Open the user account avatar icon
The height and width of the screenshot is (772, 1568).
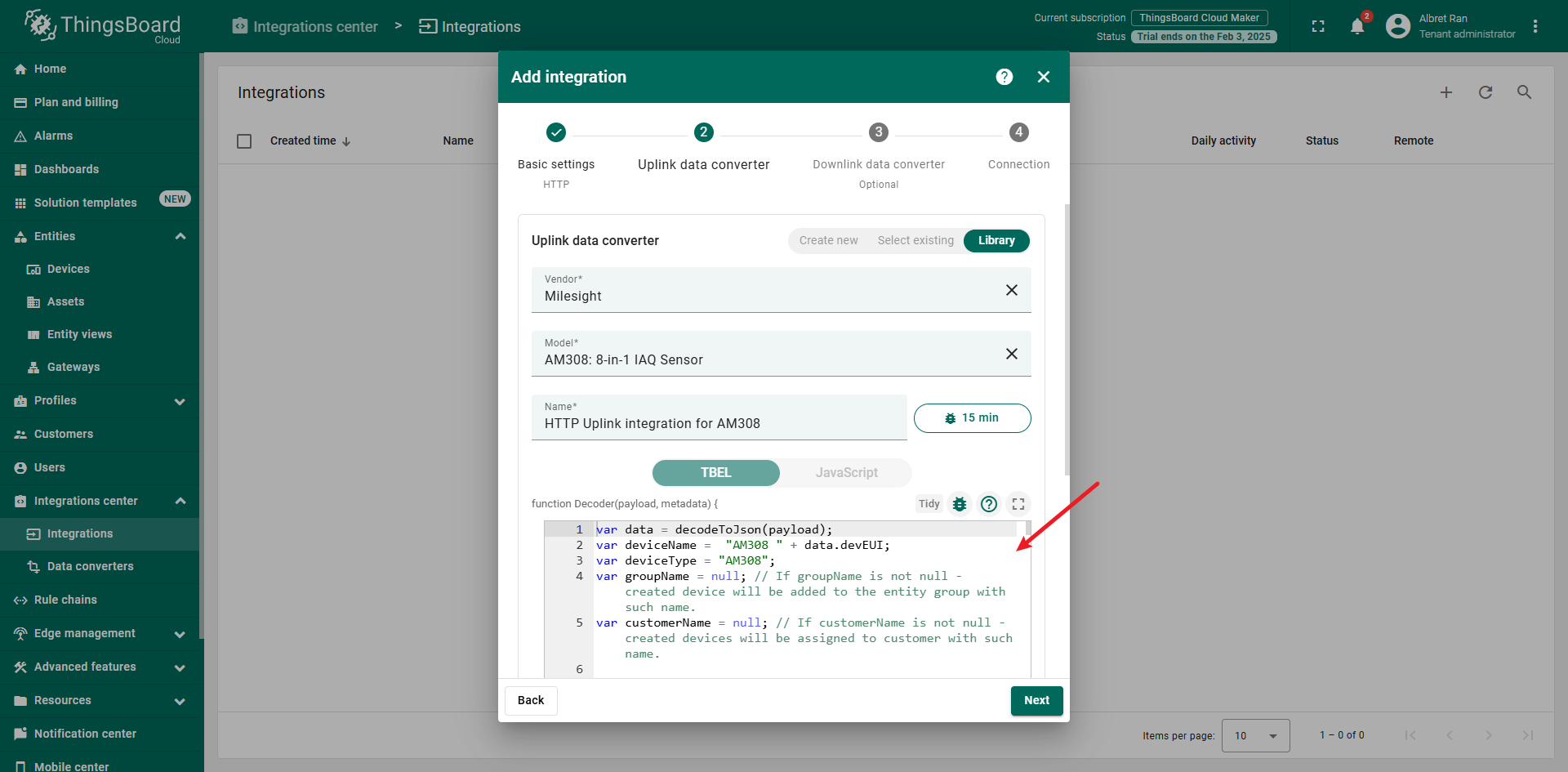click(x=1398, y=26)
